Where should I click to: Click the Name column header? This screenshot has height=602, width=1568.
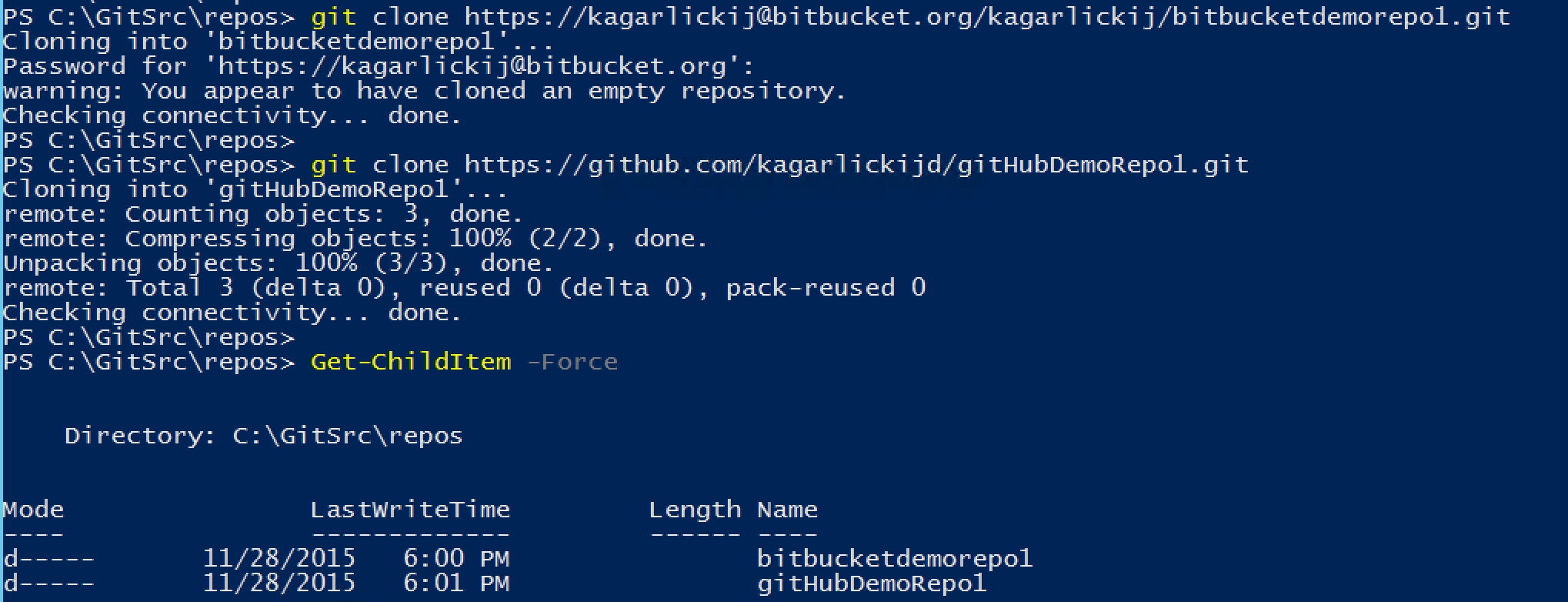pos(787,510)
